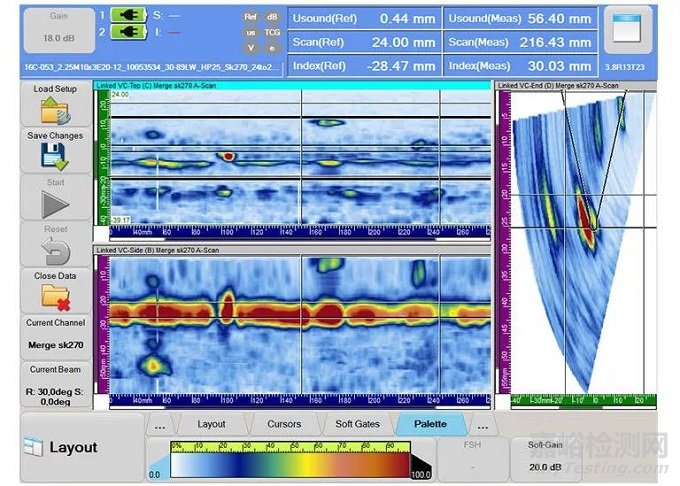Image resolution: width=680 pixels, height=486 pixels.
Task: Switch to the Soft Gates tab
Action: pos(357,424)
